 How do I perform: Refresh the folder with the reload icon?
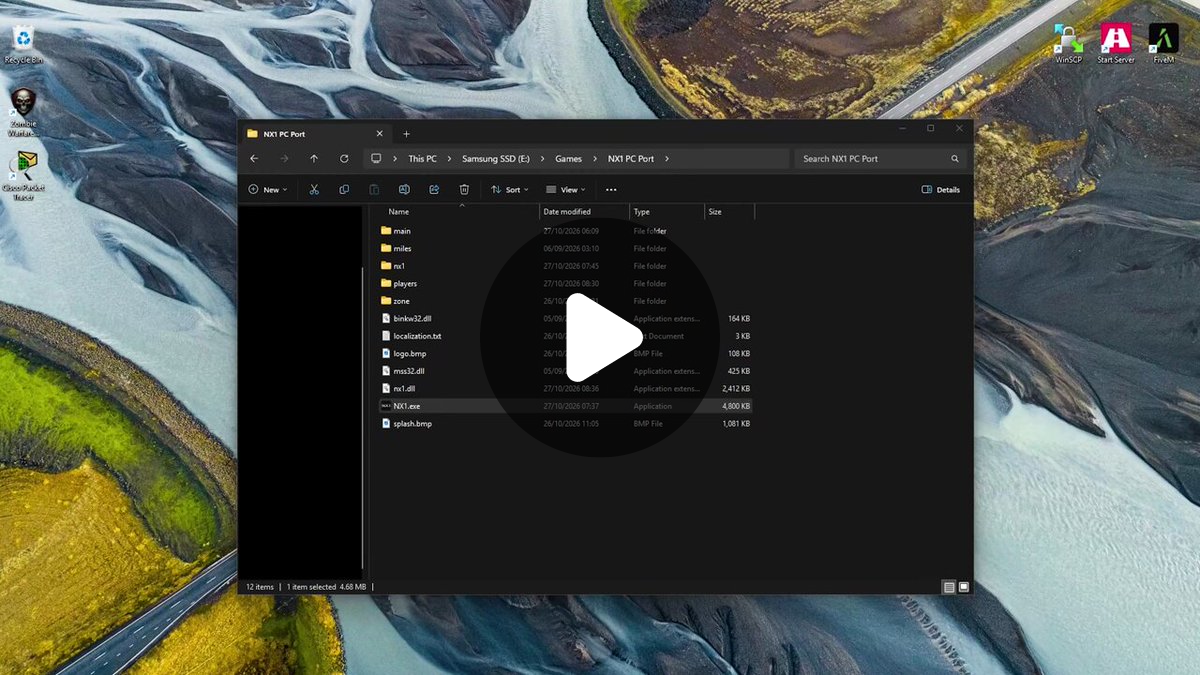(x=344, y=158)
